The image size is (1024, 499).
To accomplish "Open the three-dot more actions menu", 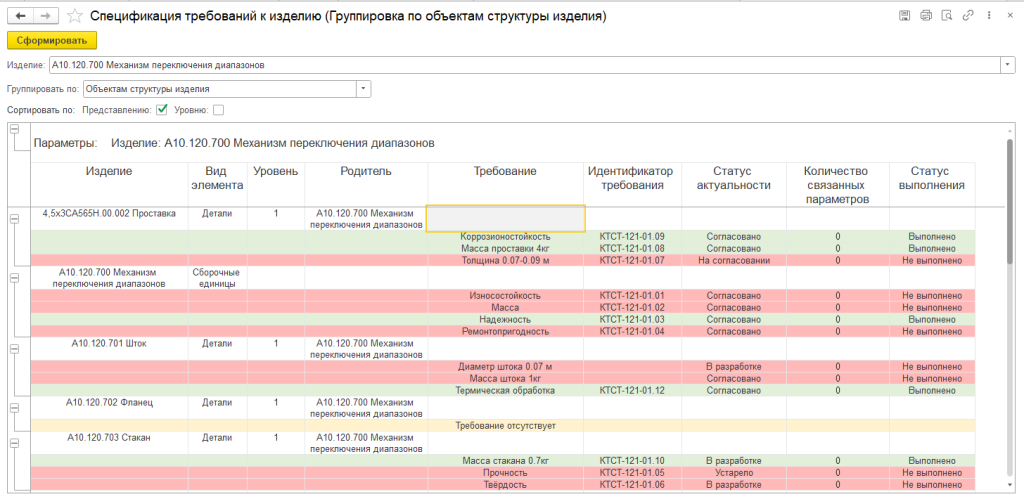I will (987, 15).
